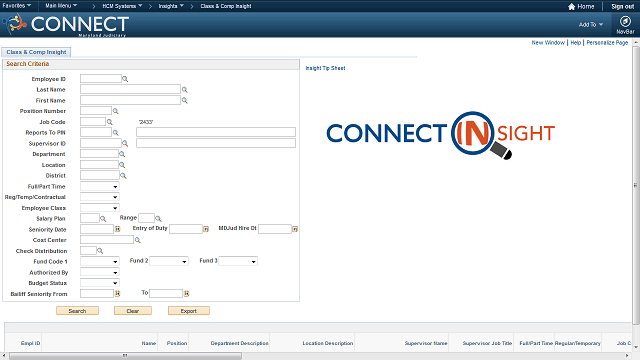This screenshot has width=640, height=360.
Task: Click the Supervisor Name column header
Action: (426, 343)
